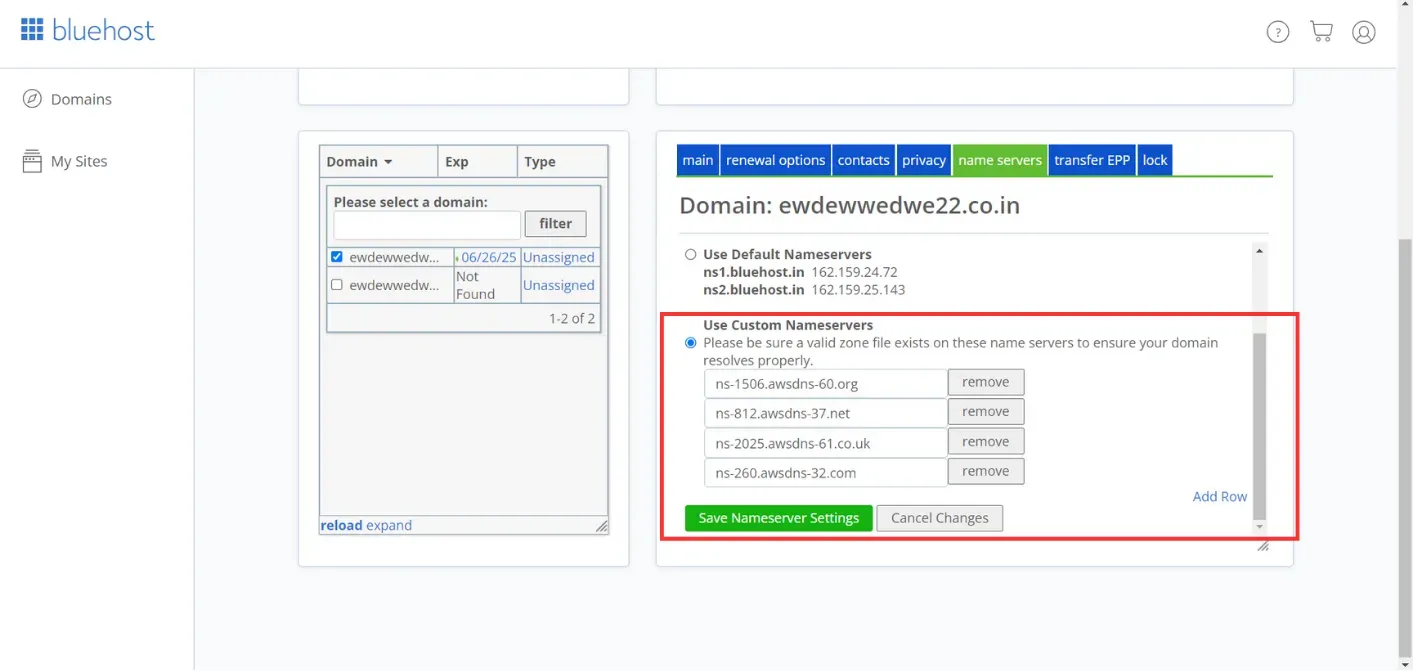Switch to the transfer EPP tab
This screenshot has width=1413, height=671.
[1092, 160]
